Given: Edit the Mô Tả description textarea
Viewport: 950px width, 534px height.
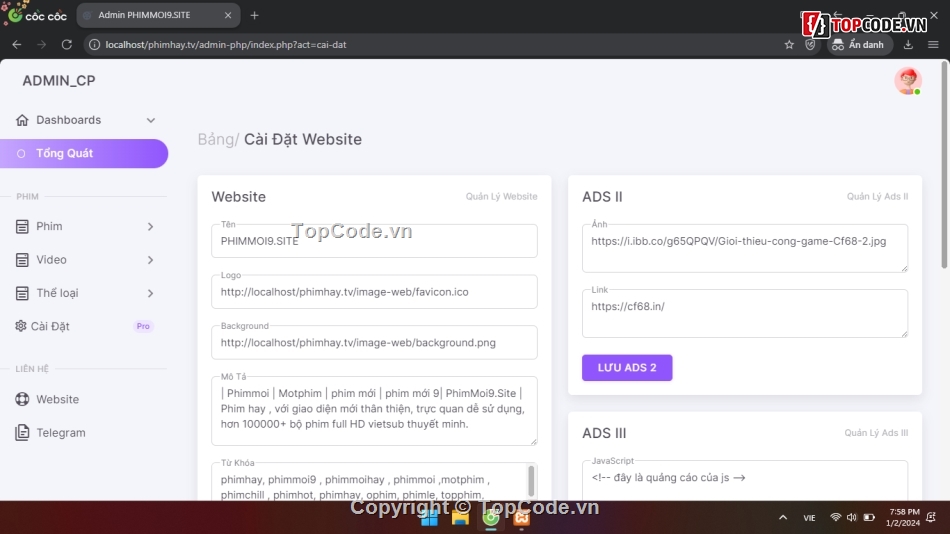Looking at the screenshot, I should pos(374,412).
